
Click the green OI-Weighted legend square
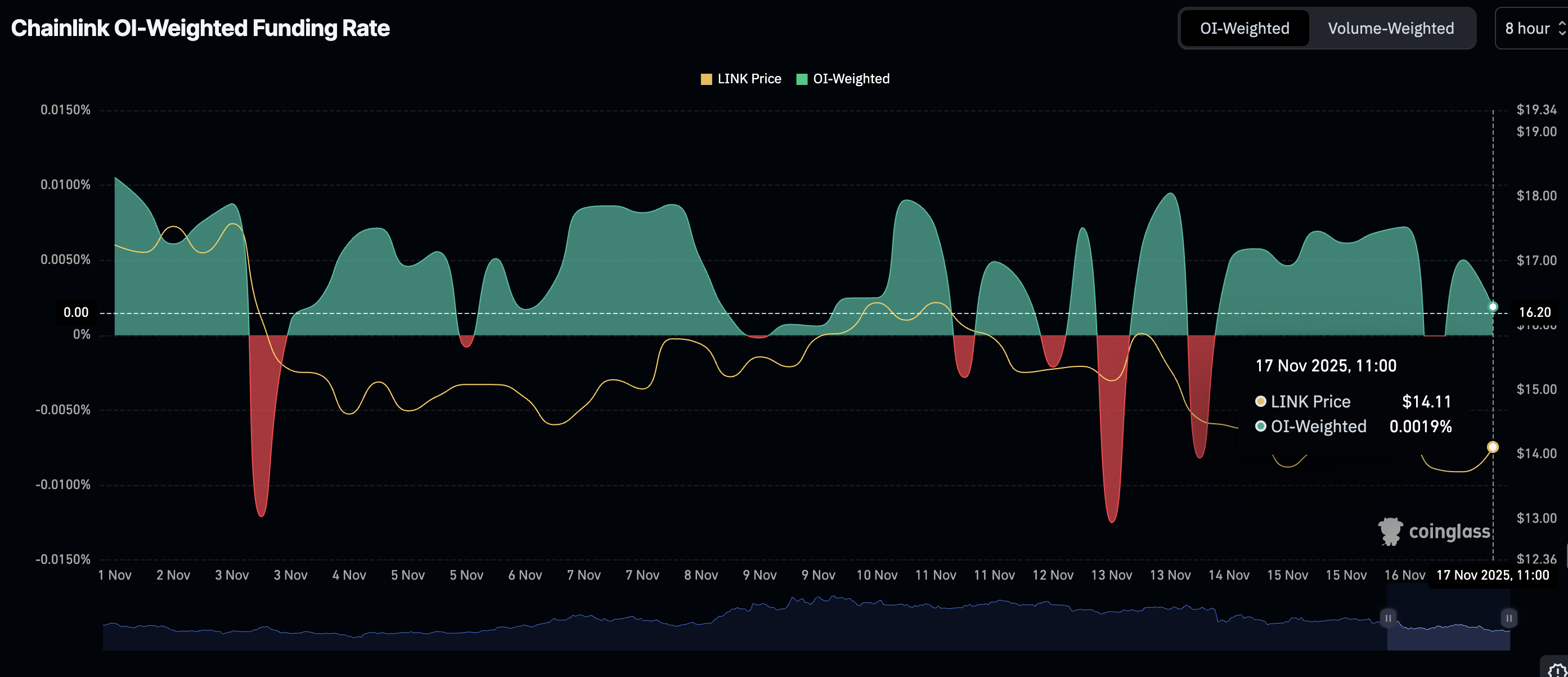tap(802, 79)
